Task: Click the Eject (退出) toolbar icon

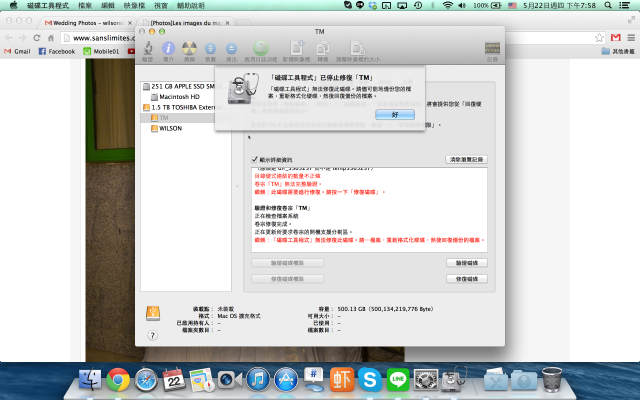Action: (x=231, y=49)
